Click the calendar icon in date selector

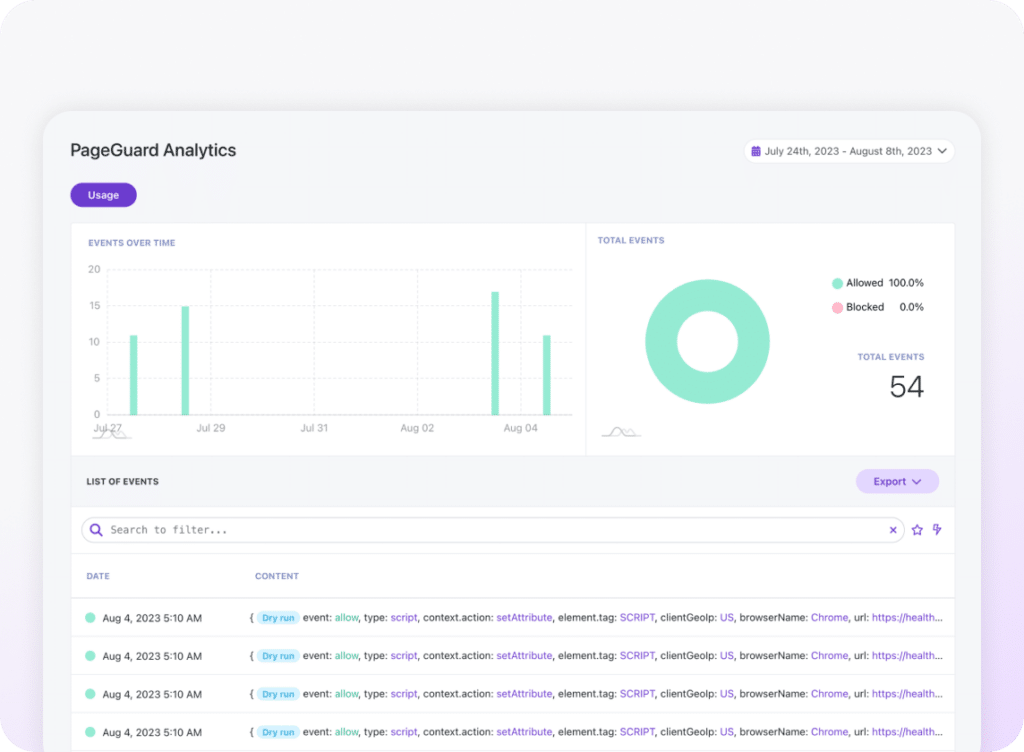[756, 151]
